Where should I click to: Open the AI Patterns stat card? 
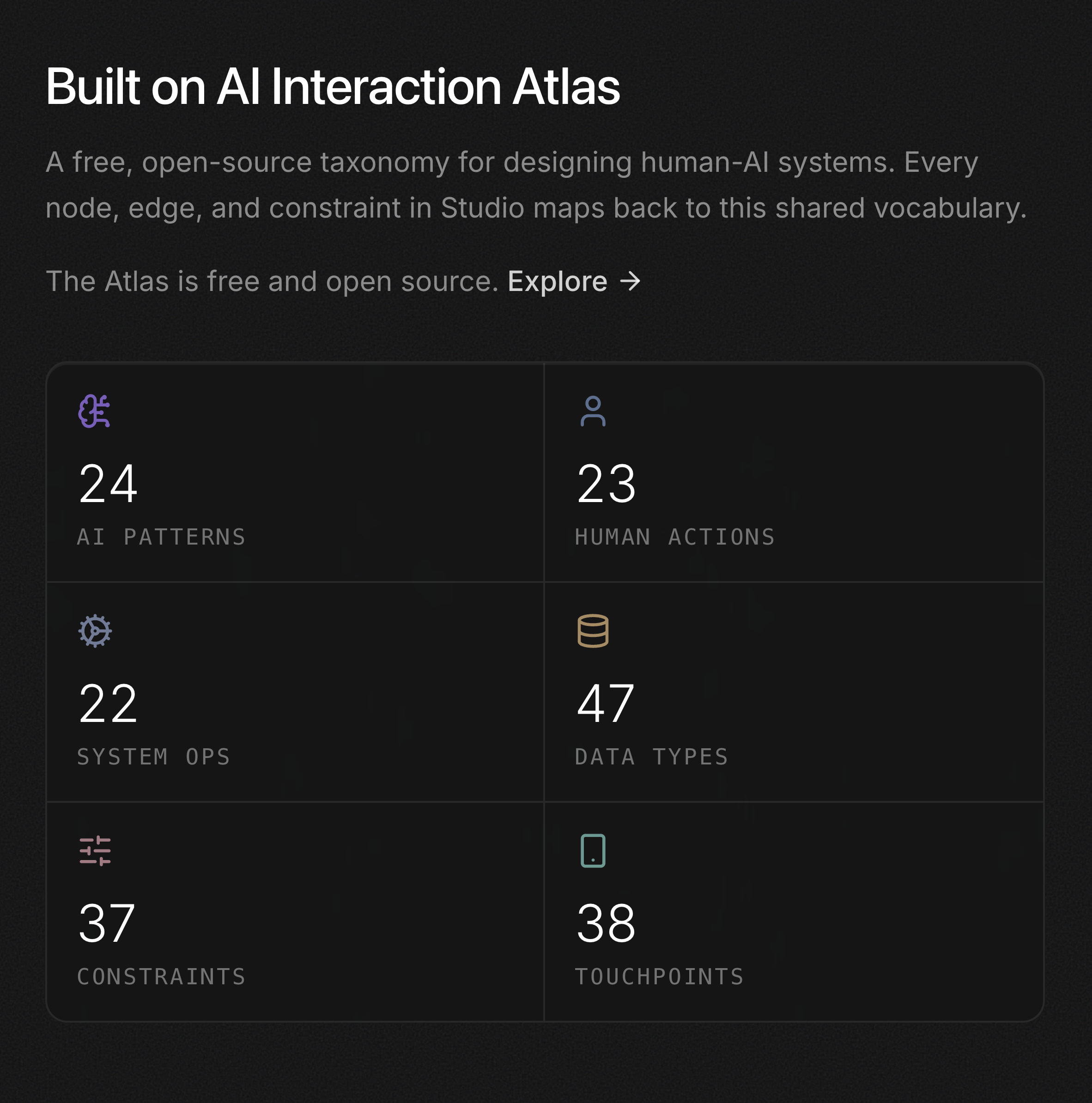point(296,471)
